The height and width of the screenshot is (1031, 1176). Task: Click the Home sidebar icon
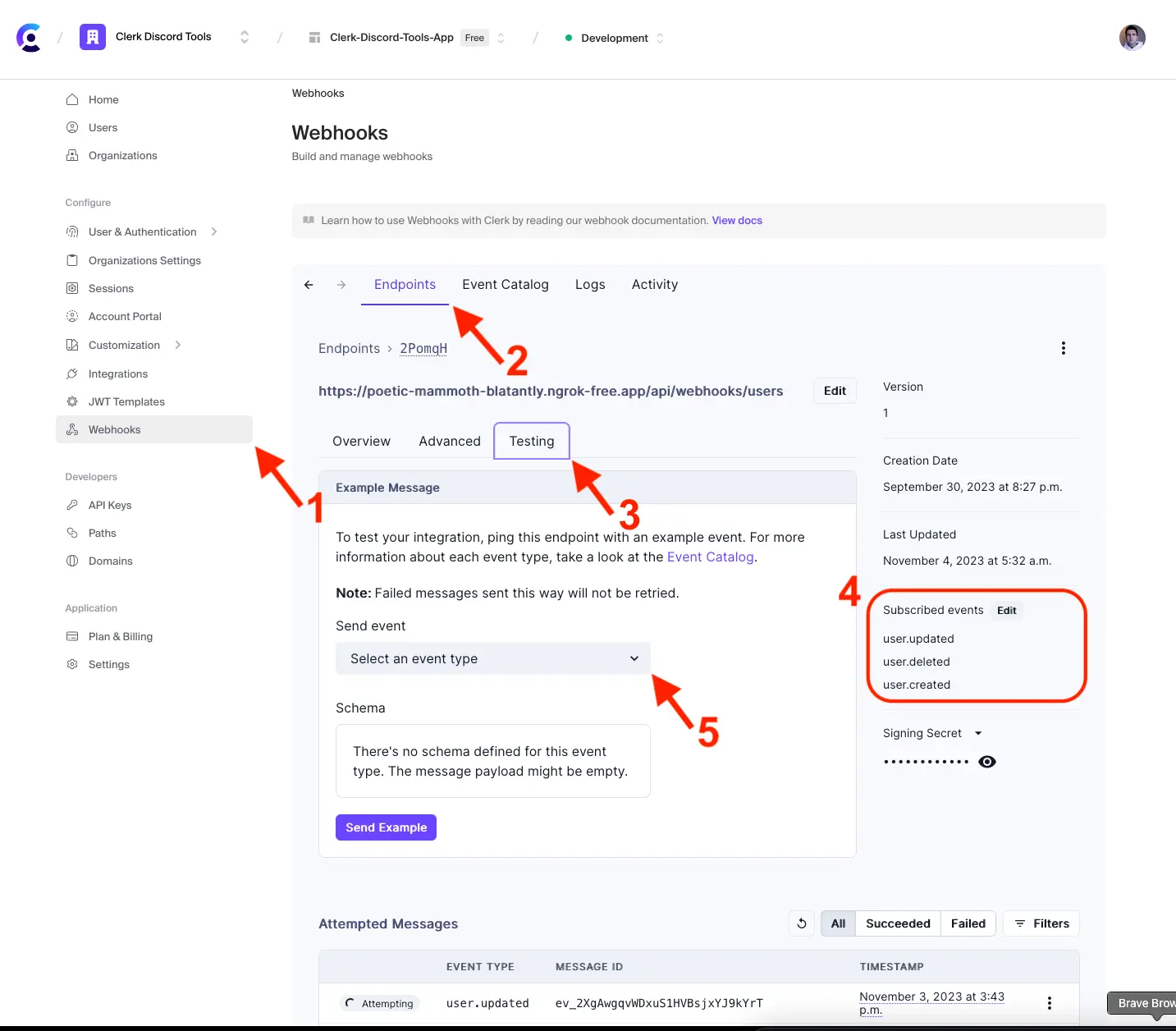[x=72, y=99]
